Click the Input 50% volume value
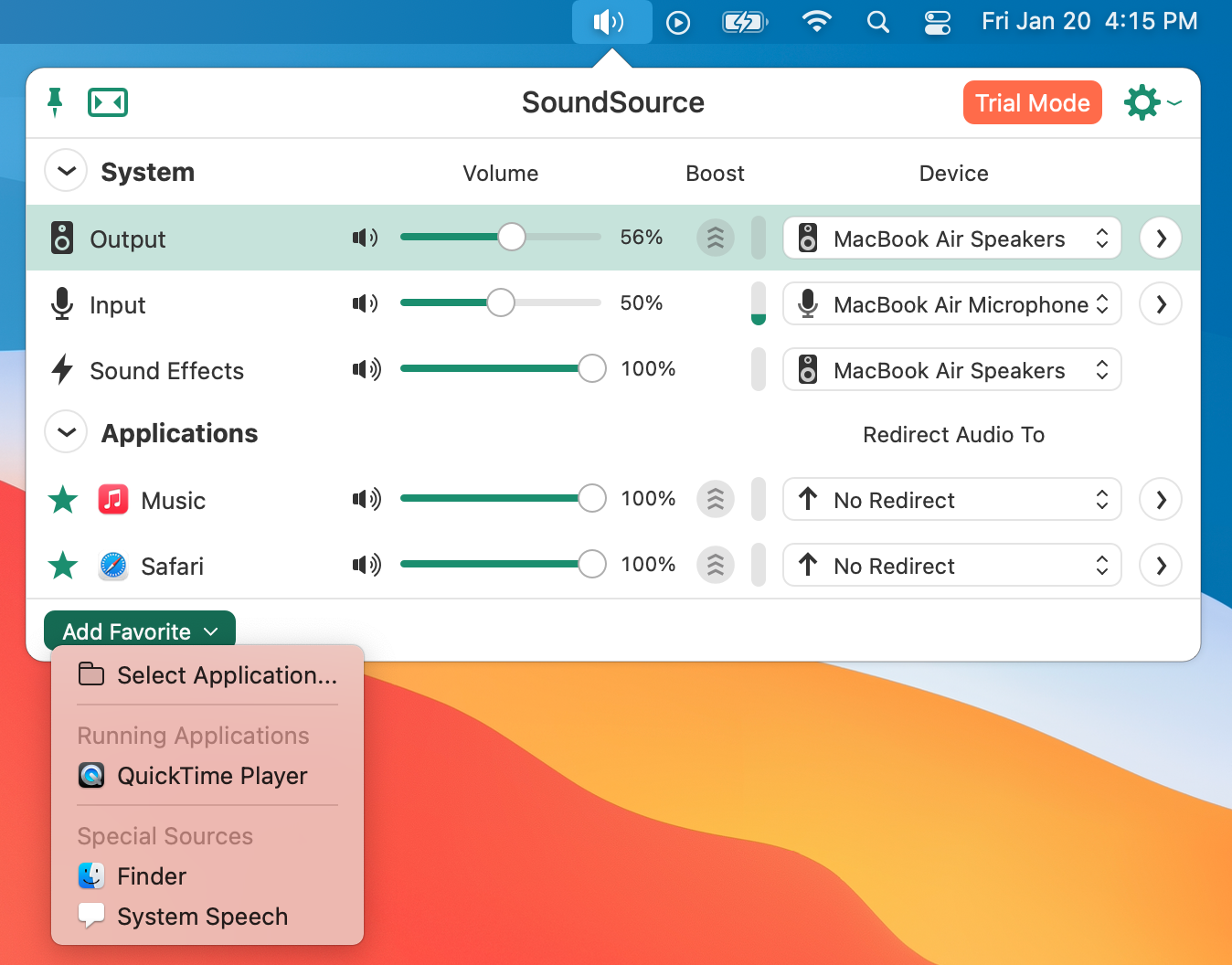The image size is (1232, 965). [x=641, y=302]
